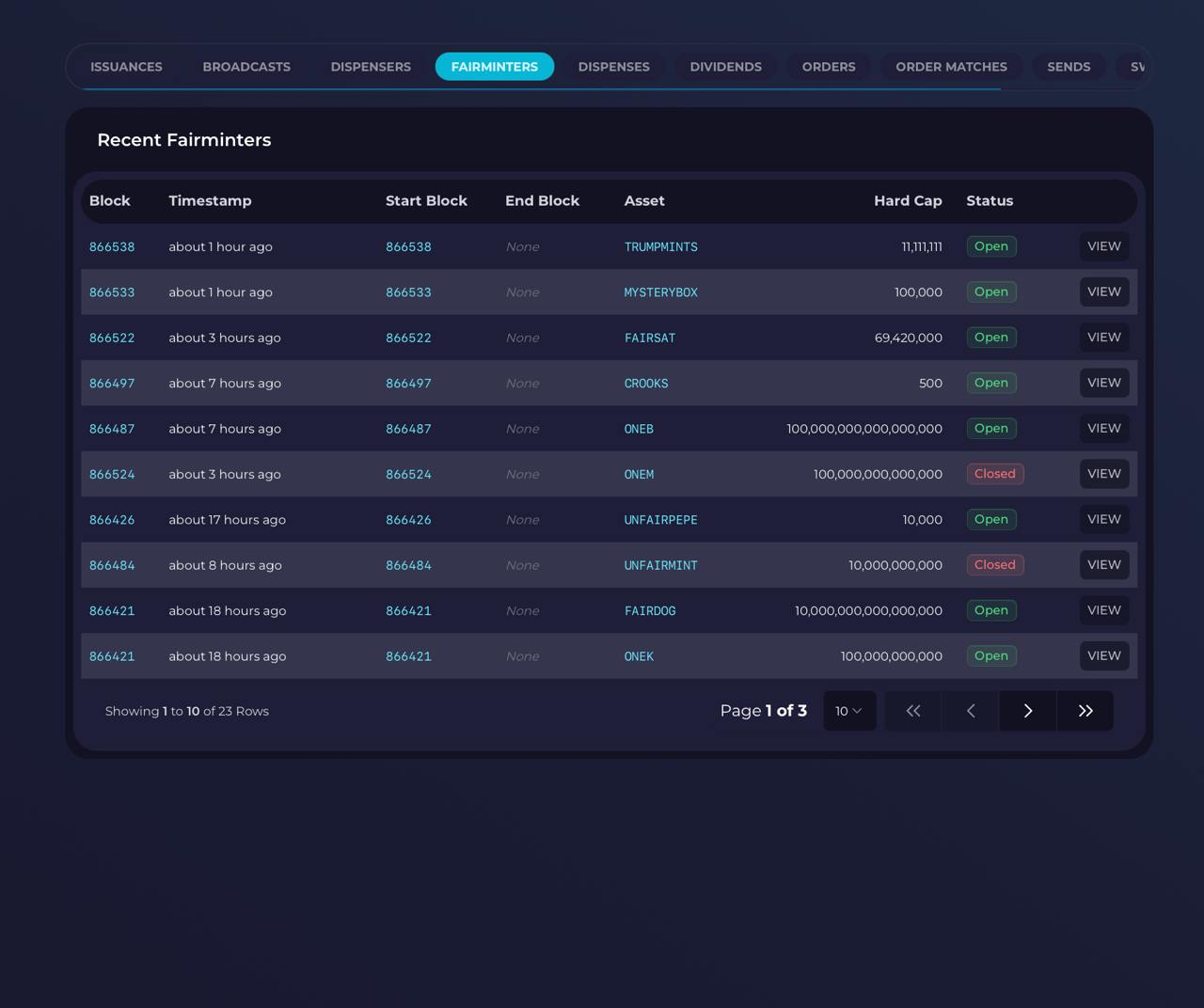1204x1008 pixels.
Task: Open the TRUMPMINTS asset link
Action: [661, 247]
